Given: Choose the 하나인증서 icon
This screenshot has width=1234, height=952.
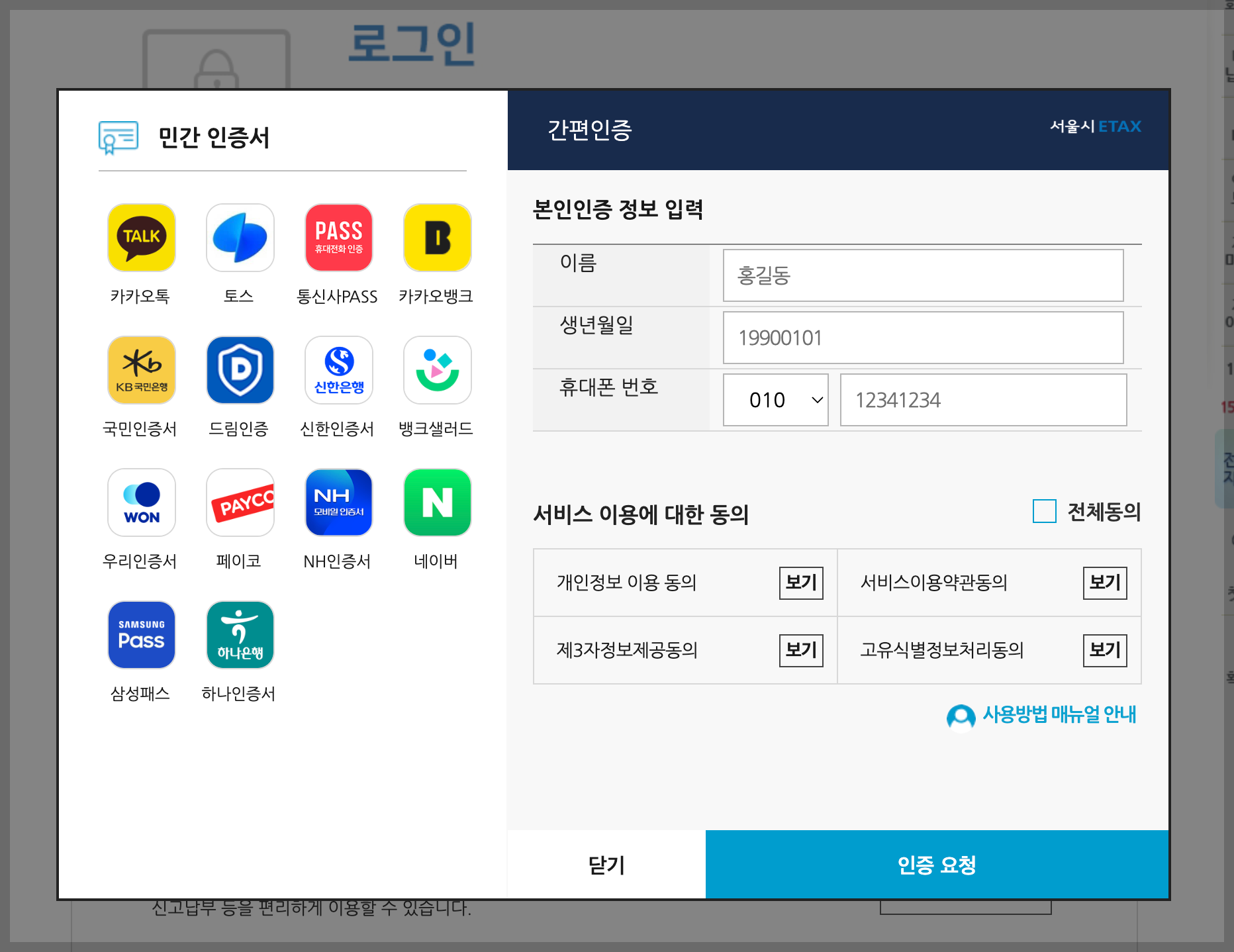Looking at the screenshot, I should (240, 635).
